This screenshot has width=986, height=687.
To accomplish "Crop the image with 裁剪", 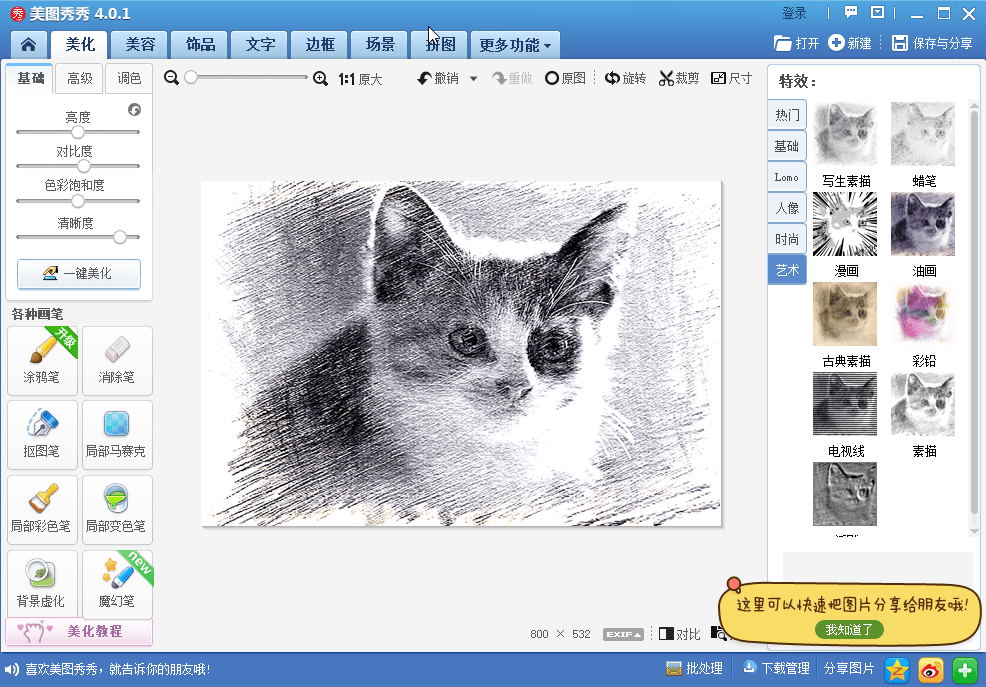I will tap(679, 78).
